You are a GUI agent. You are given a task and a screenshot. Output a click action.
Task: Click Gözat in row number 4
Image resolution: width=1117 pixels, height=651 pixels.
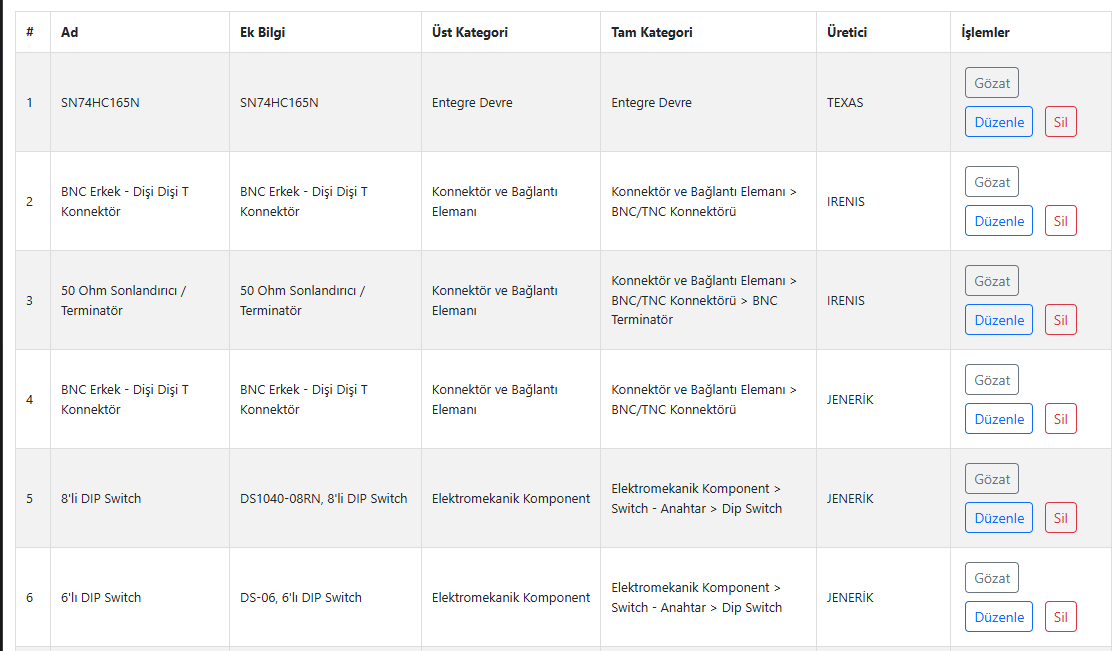click(x=991, y=380)
